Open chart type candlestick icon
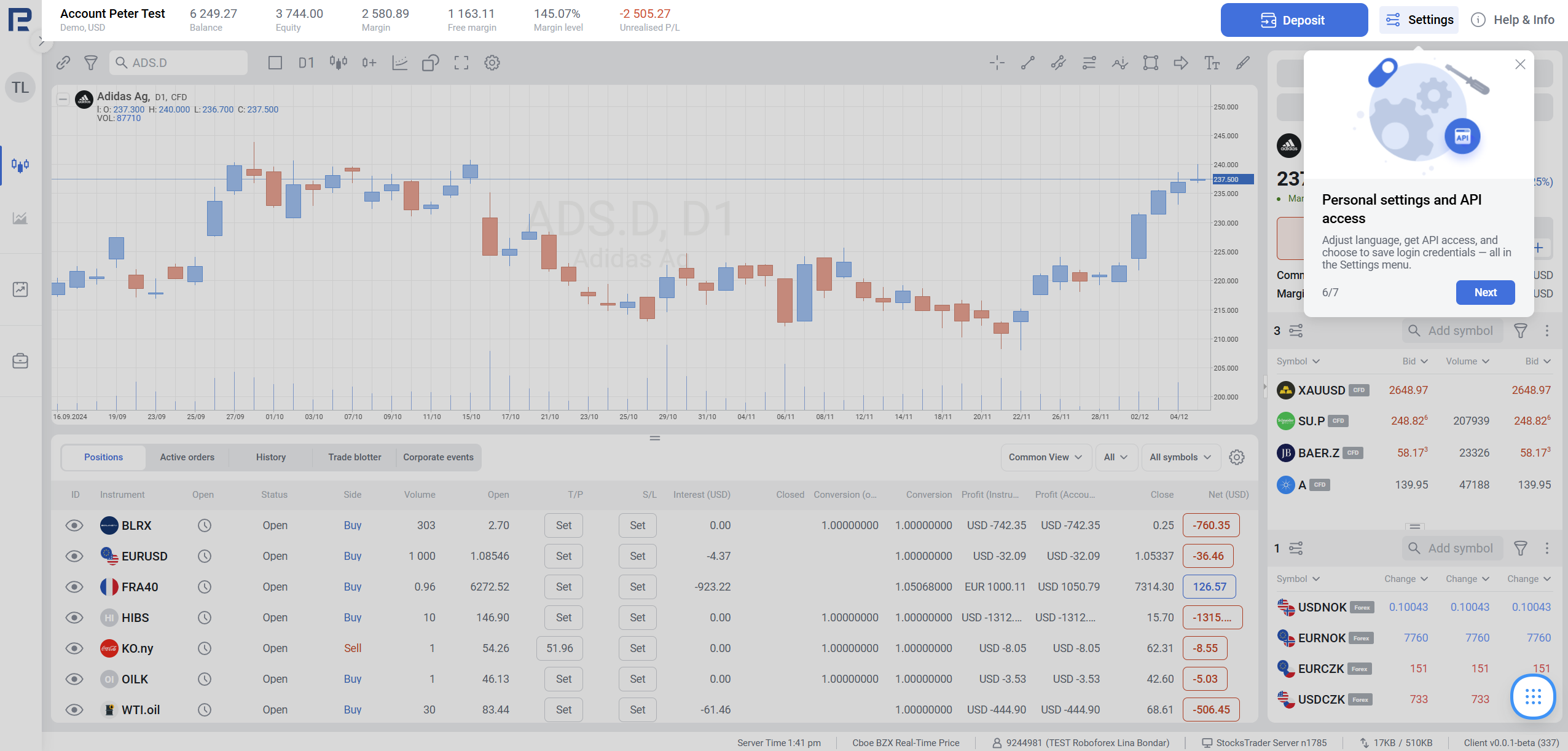This screenshot has width=1568, height=751. (338, 63)
